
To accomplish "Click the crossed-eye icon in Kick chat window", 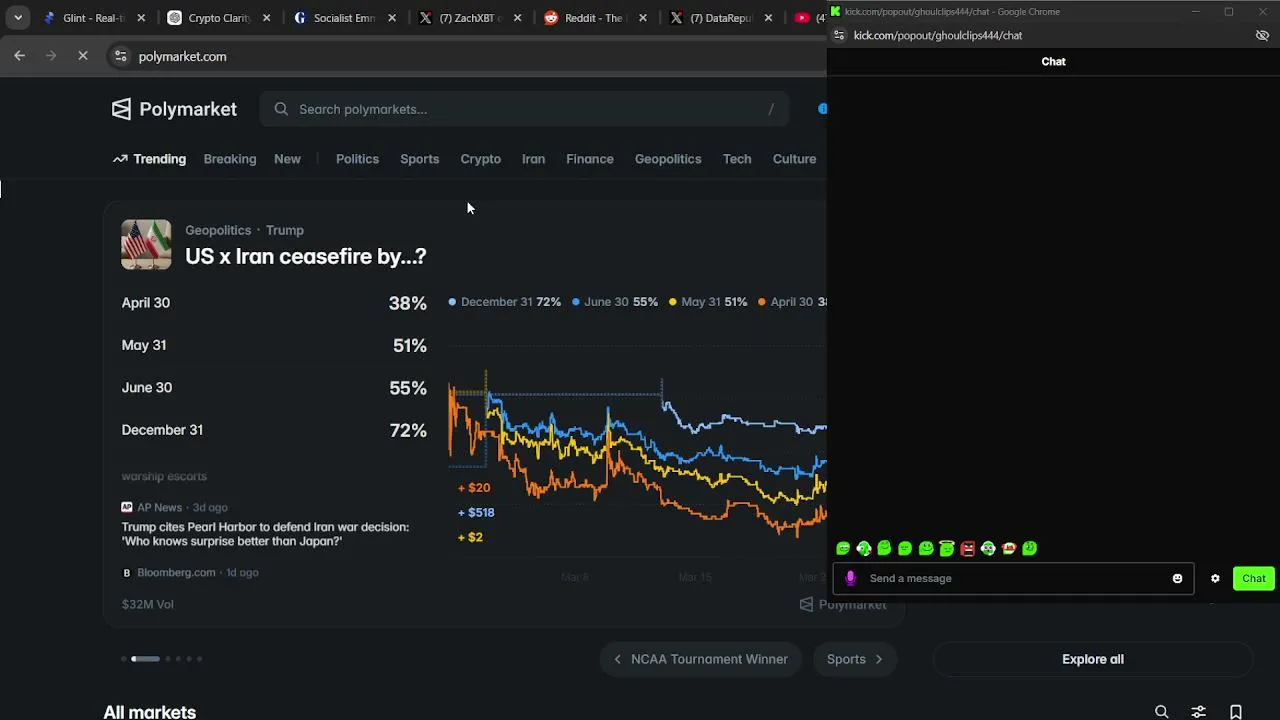I will pos(1262,35).
